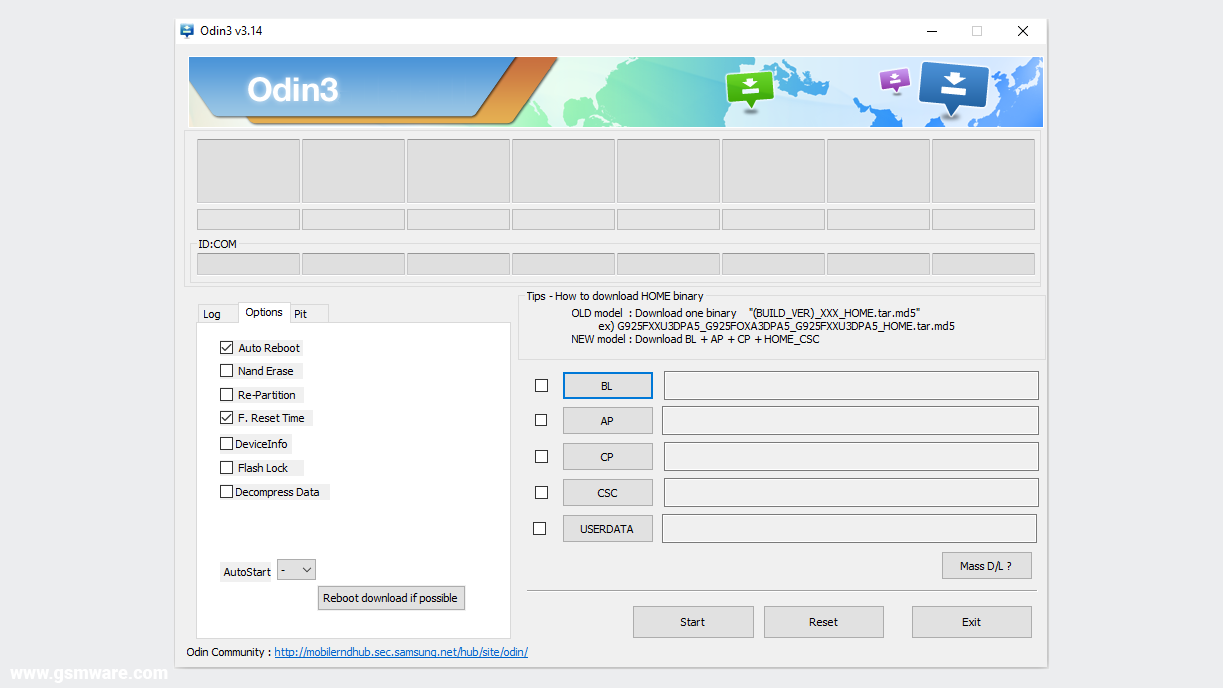Screen dimensions: 1223x688
Task: Enable Decompress Data
Action: coord(226,491)
